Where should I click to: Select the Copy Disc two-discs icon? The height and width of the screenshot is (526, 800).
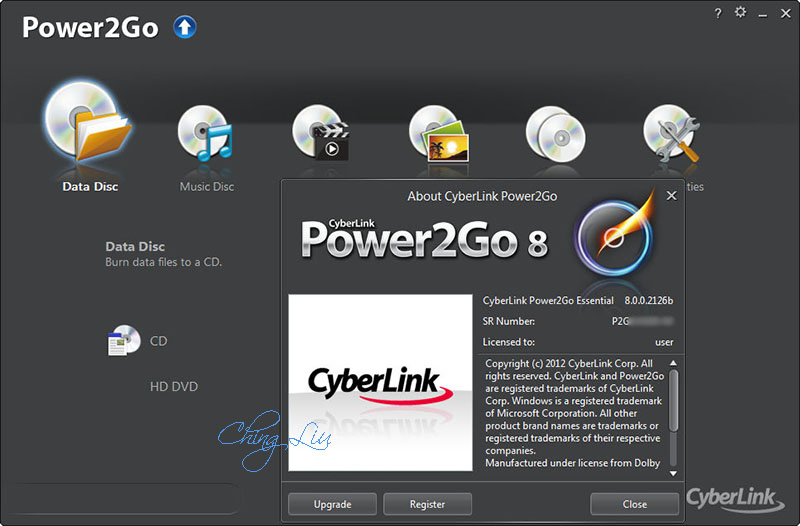click(x=556, y=134)
